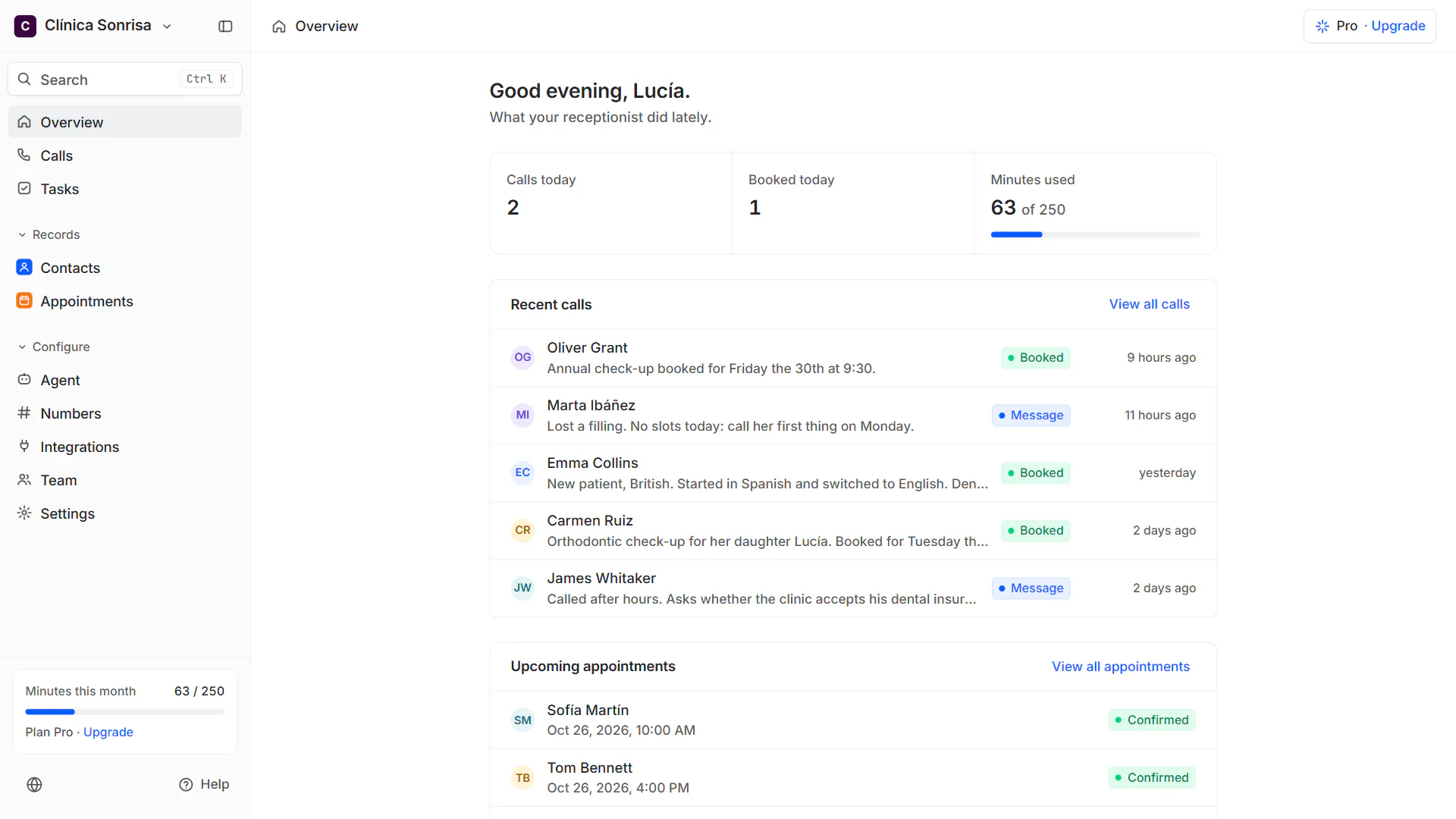
Task: Click the Clínica Sonrisa logo badge
Action: coord(25,26)
